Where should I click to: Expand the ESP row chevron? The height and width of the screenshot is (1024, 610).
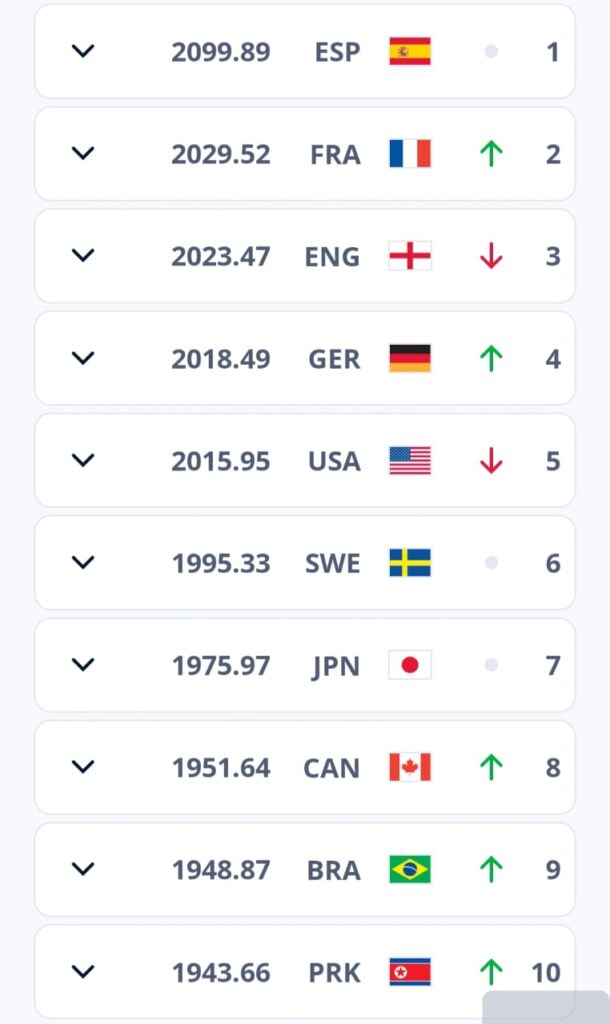(x=83, y=50)
